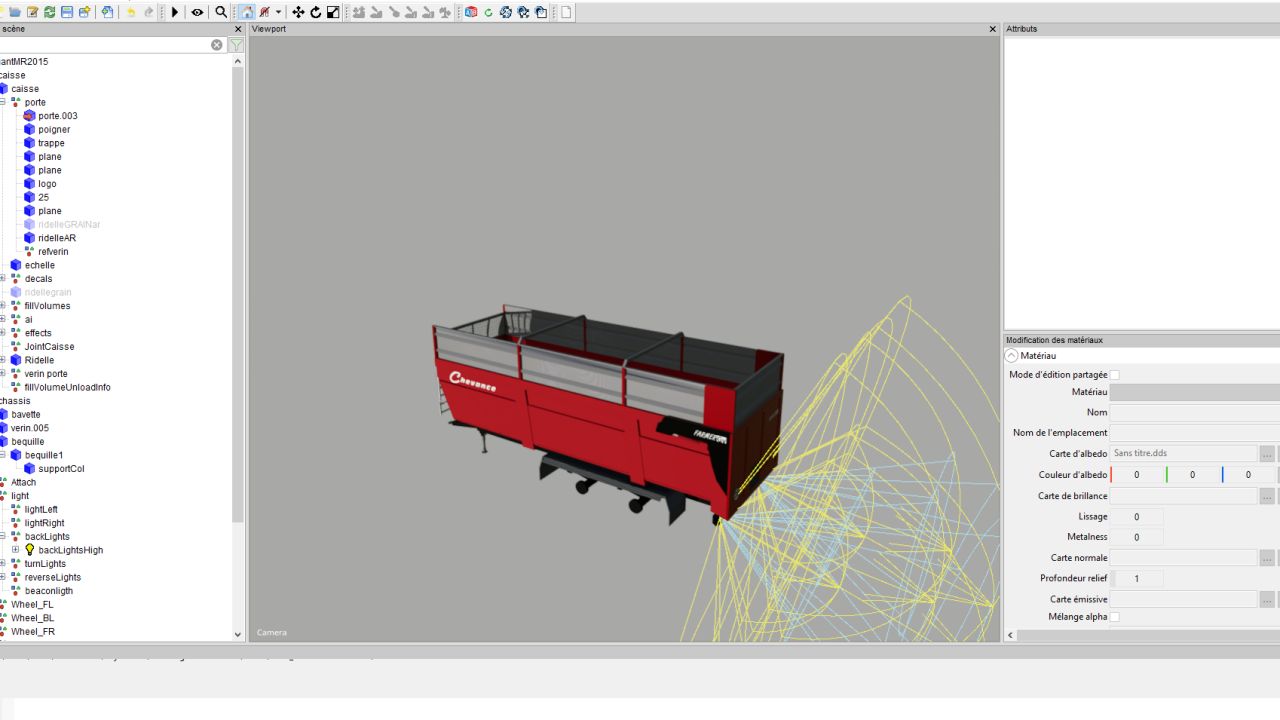Collapse the Matériau section
Image resolution: width=1280 pixels, height=720 pixels.
coord(1012,356)
